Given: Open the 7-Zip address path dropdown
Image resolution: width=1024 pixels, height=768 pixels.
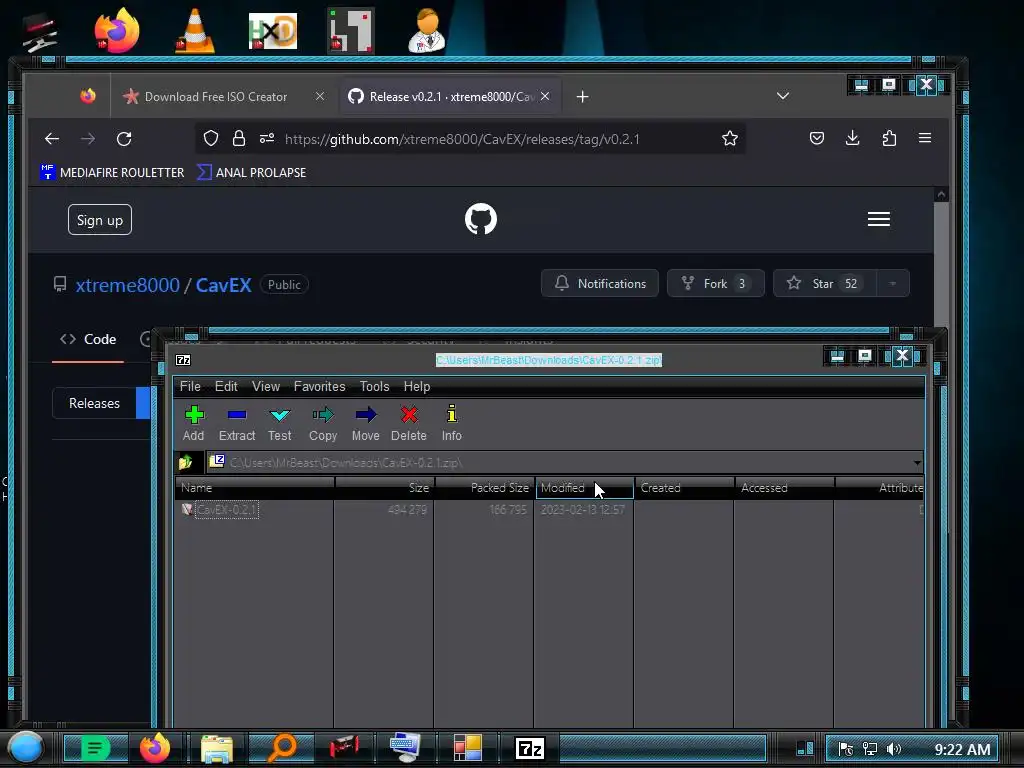Looking at the screenshot, I should pos(917,462).
